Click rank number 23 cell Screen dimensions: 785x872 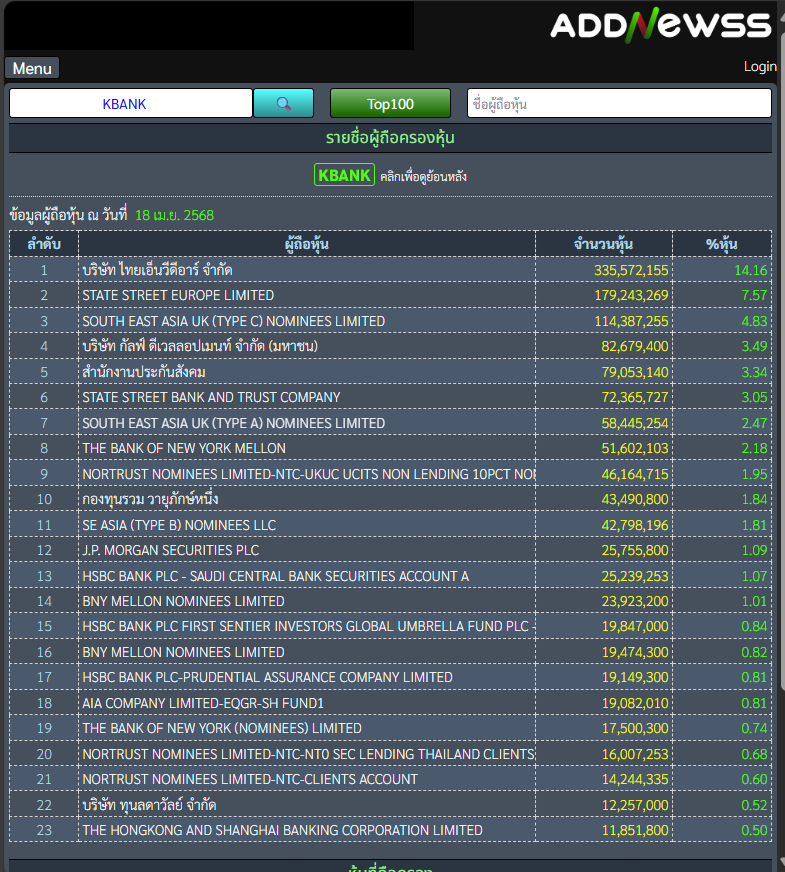point(44,830)
